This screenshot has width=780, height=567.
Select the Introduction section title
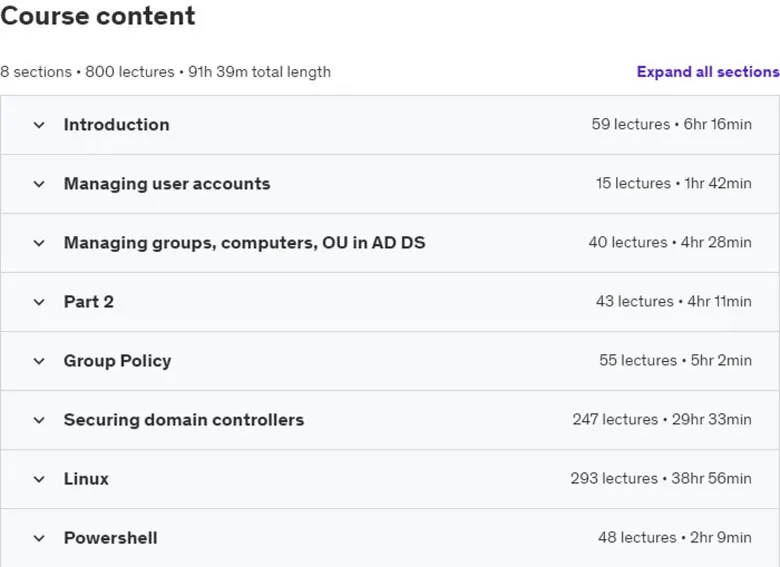116,124
